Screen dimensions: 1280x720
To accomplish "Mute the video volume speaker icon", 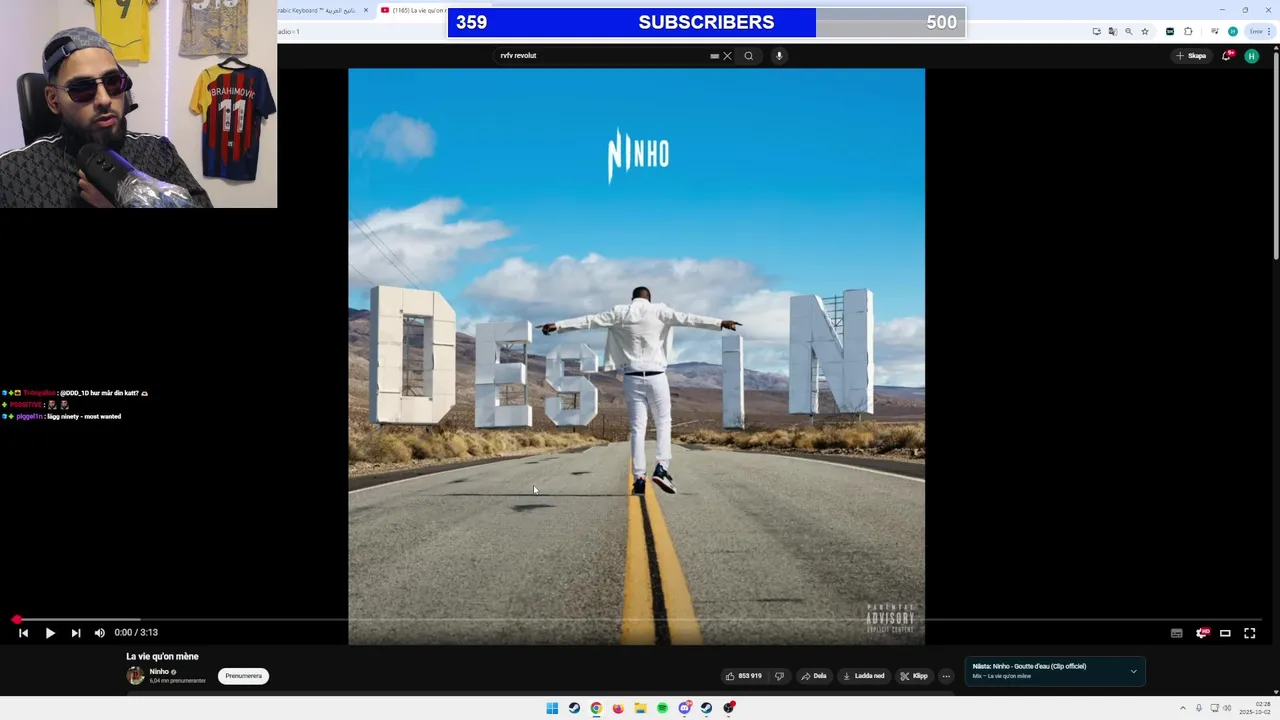I will [99, 633].
